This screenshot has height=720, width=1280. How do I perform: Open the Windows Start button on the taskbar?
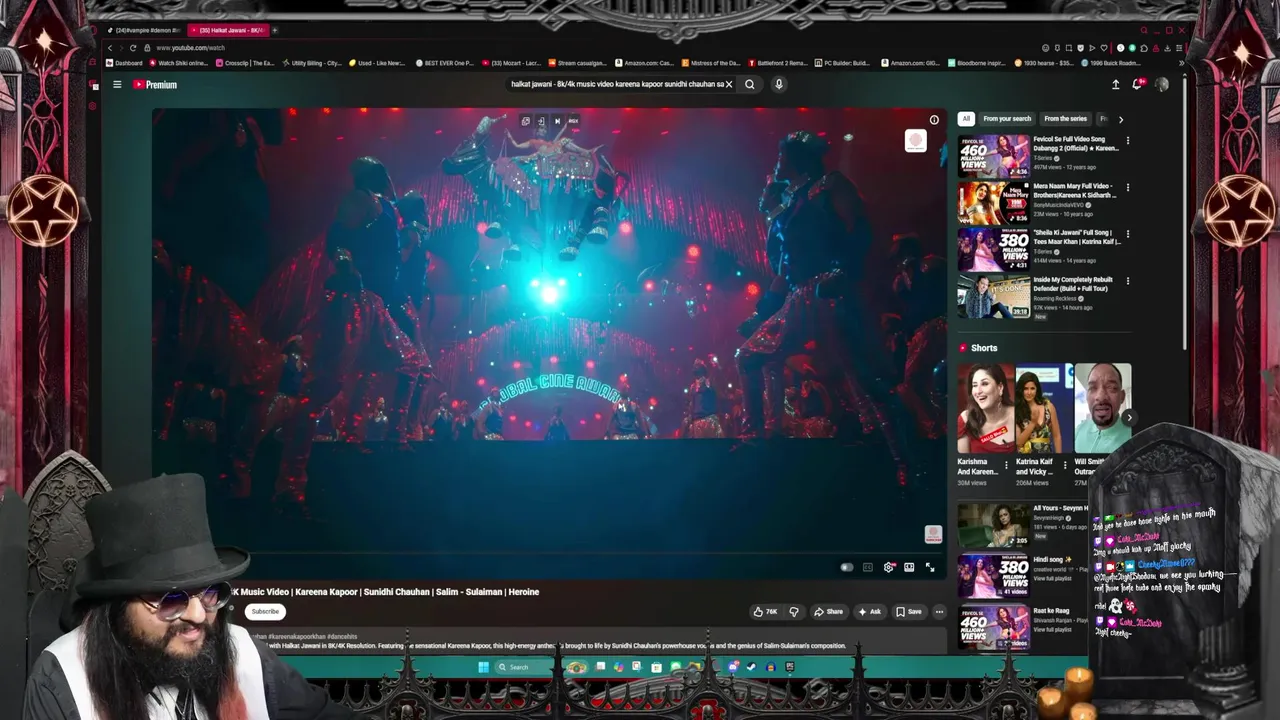click(483, 667)
